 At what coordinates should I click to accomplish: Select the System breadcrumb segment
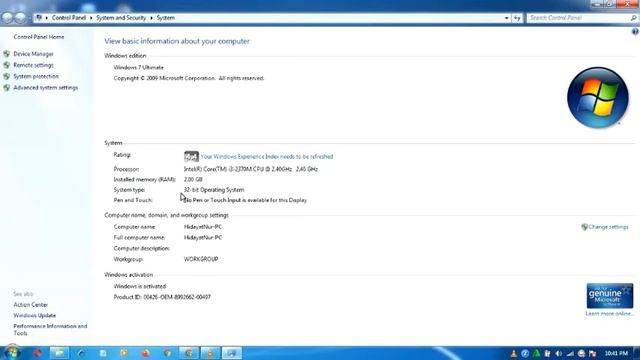(x=166, y=18)
